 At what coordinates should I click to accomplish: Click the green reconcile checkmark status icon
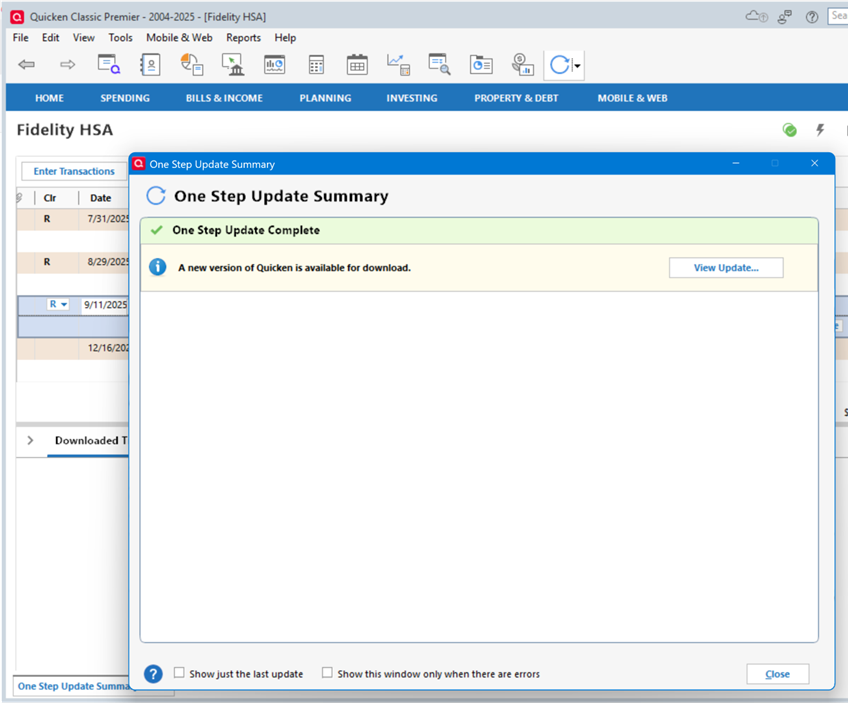790,130
